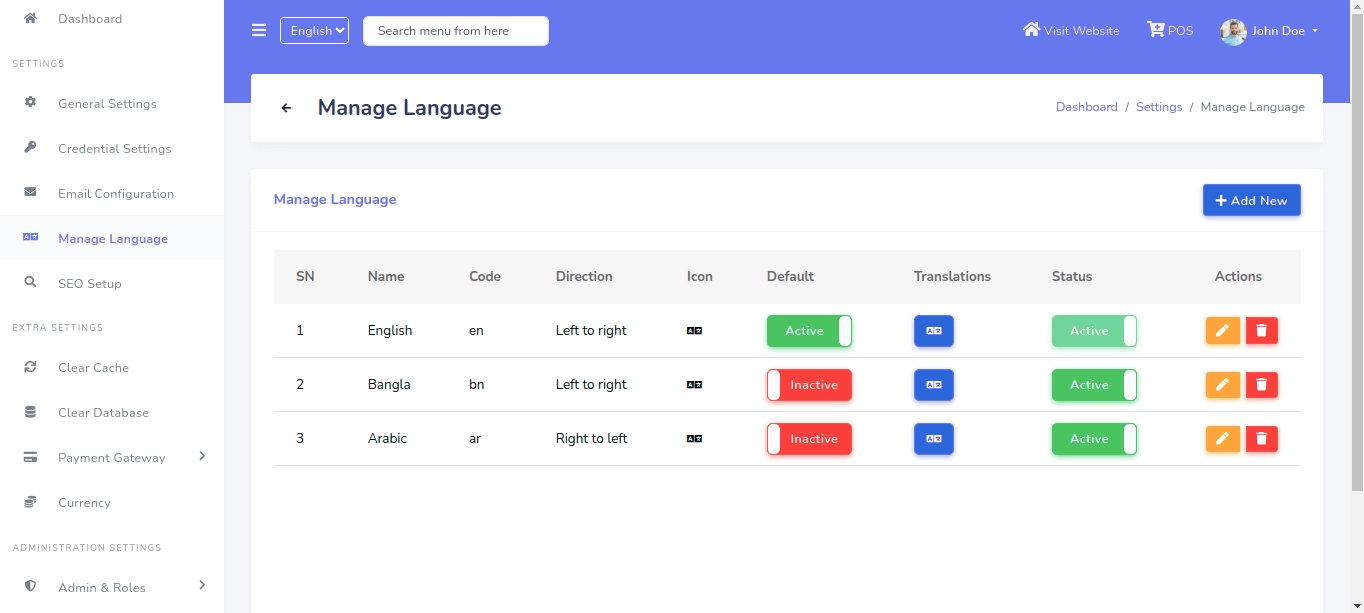Delete the Bangla language row

(x=1261, y=385)
